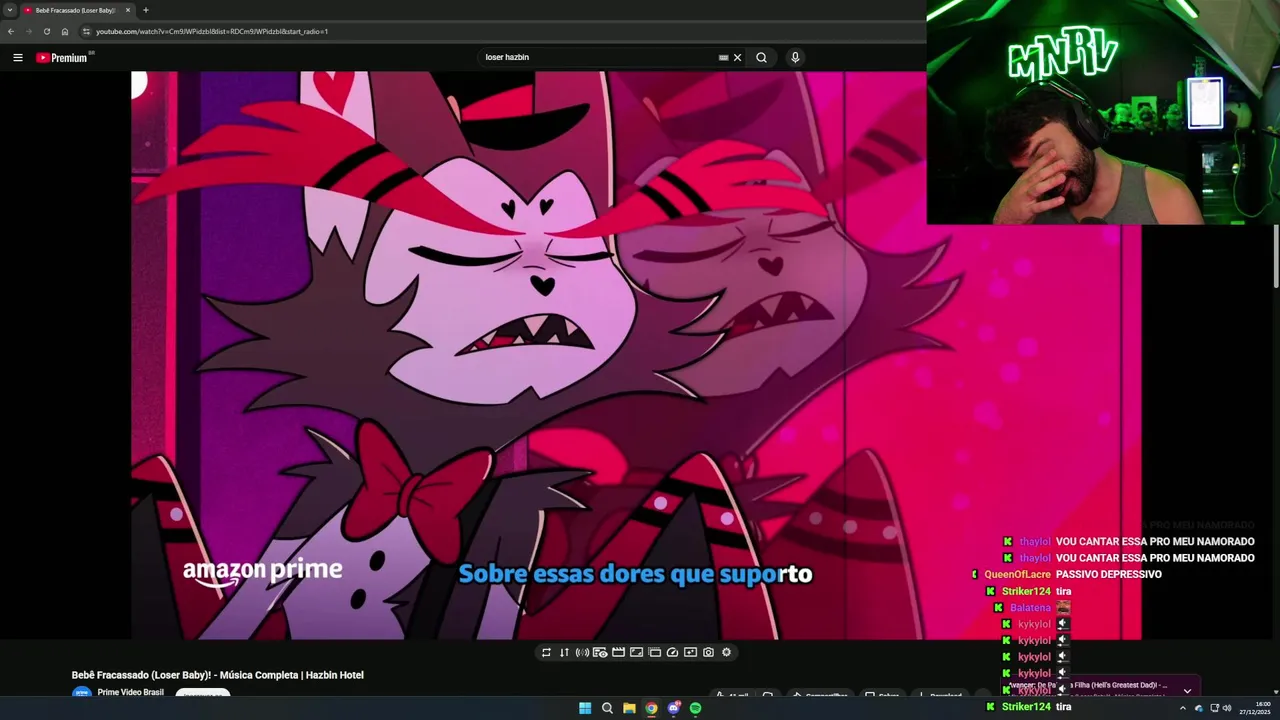
Task: View site information icon in address bar
Action: click(x=85, y=31)
